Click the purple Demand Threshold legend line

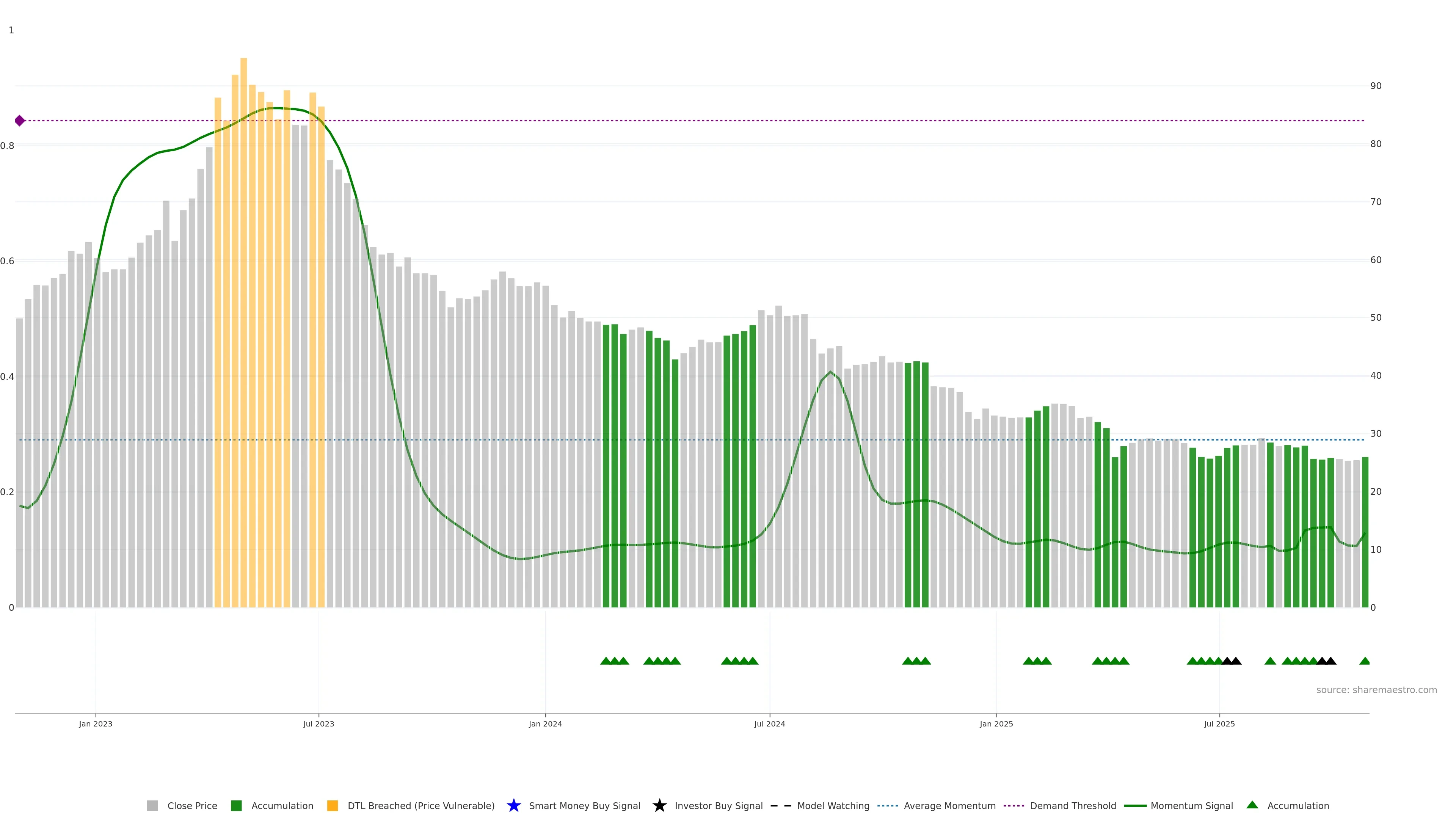1014,805
